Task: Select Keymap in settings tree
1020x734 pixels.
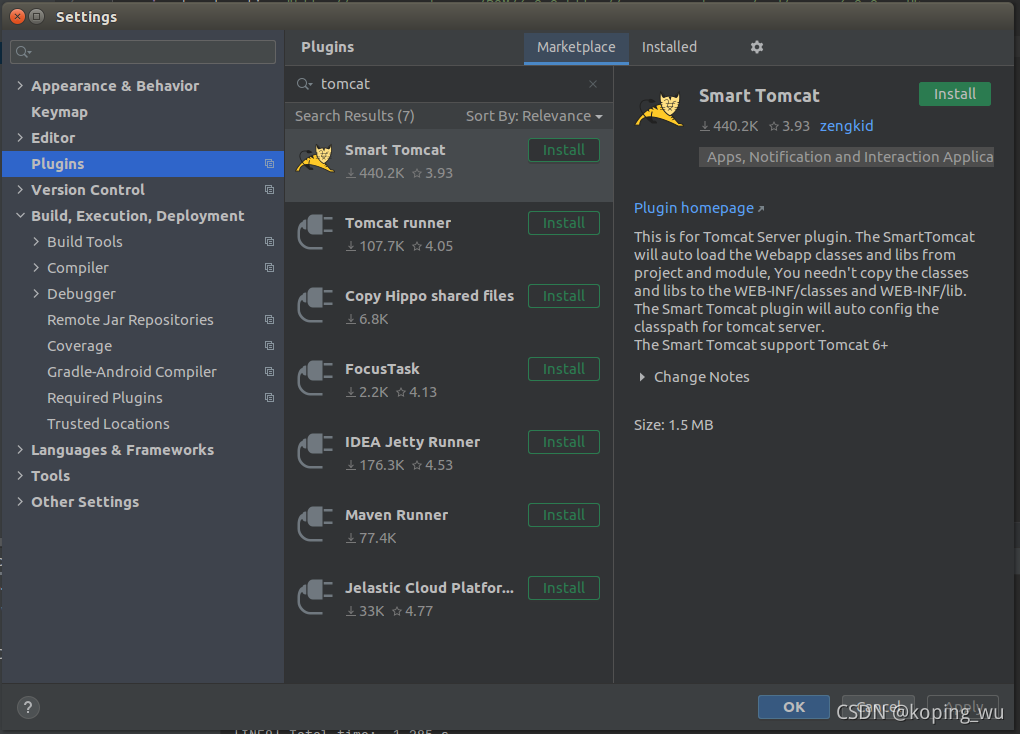Action: pyautogui.click(x=59, y=112)
